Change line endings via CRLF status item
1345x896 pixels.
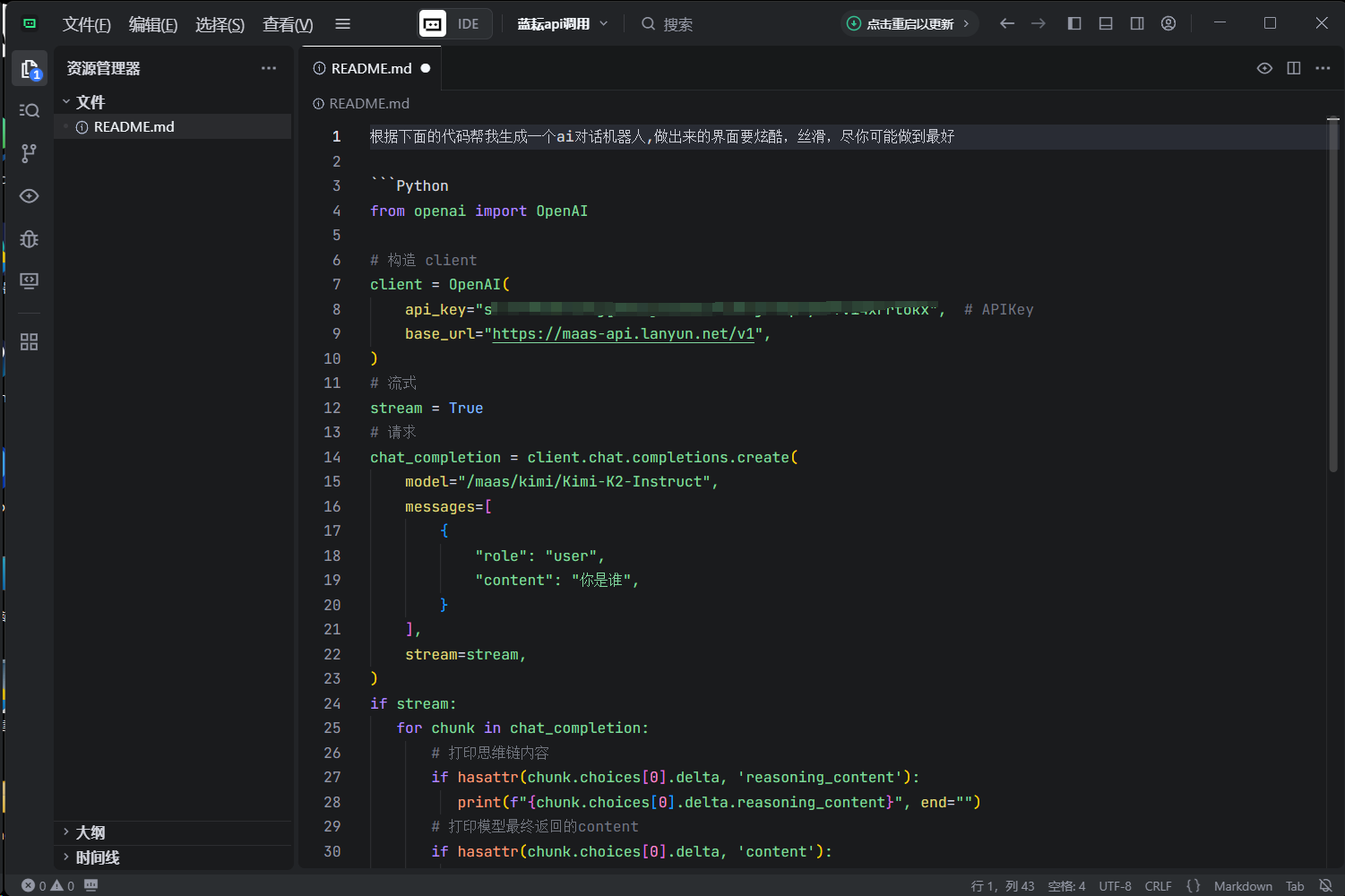coord(1158,885)
